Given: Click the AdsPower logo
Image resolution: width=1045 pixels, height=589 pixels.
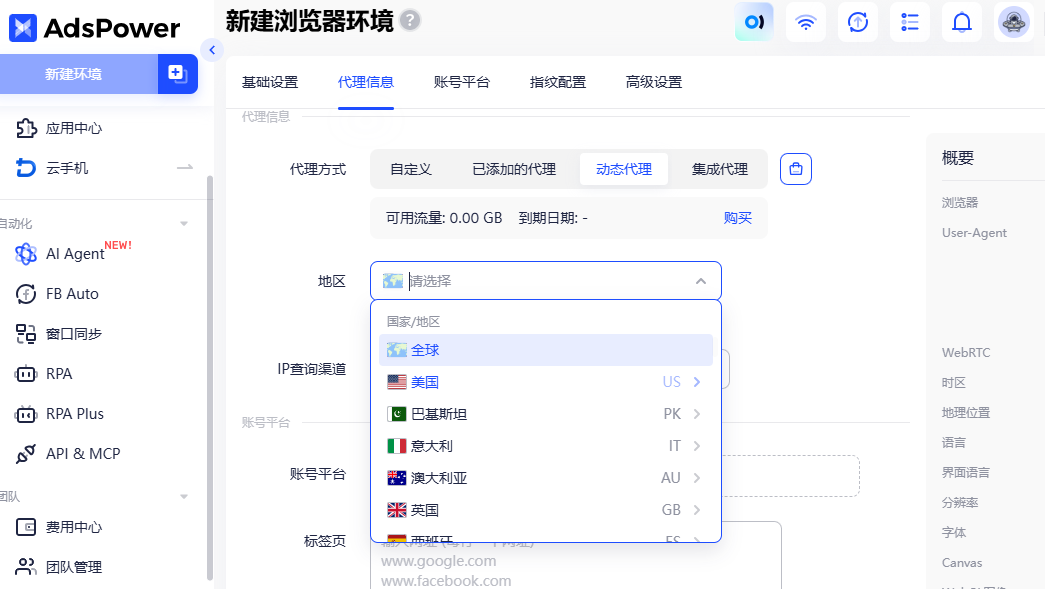Looking at the screenshot, I should pos(94,28).
